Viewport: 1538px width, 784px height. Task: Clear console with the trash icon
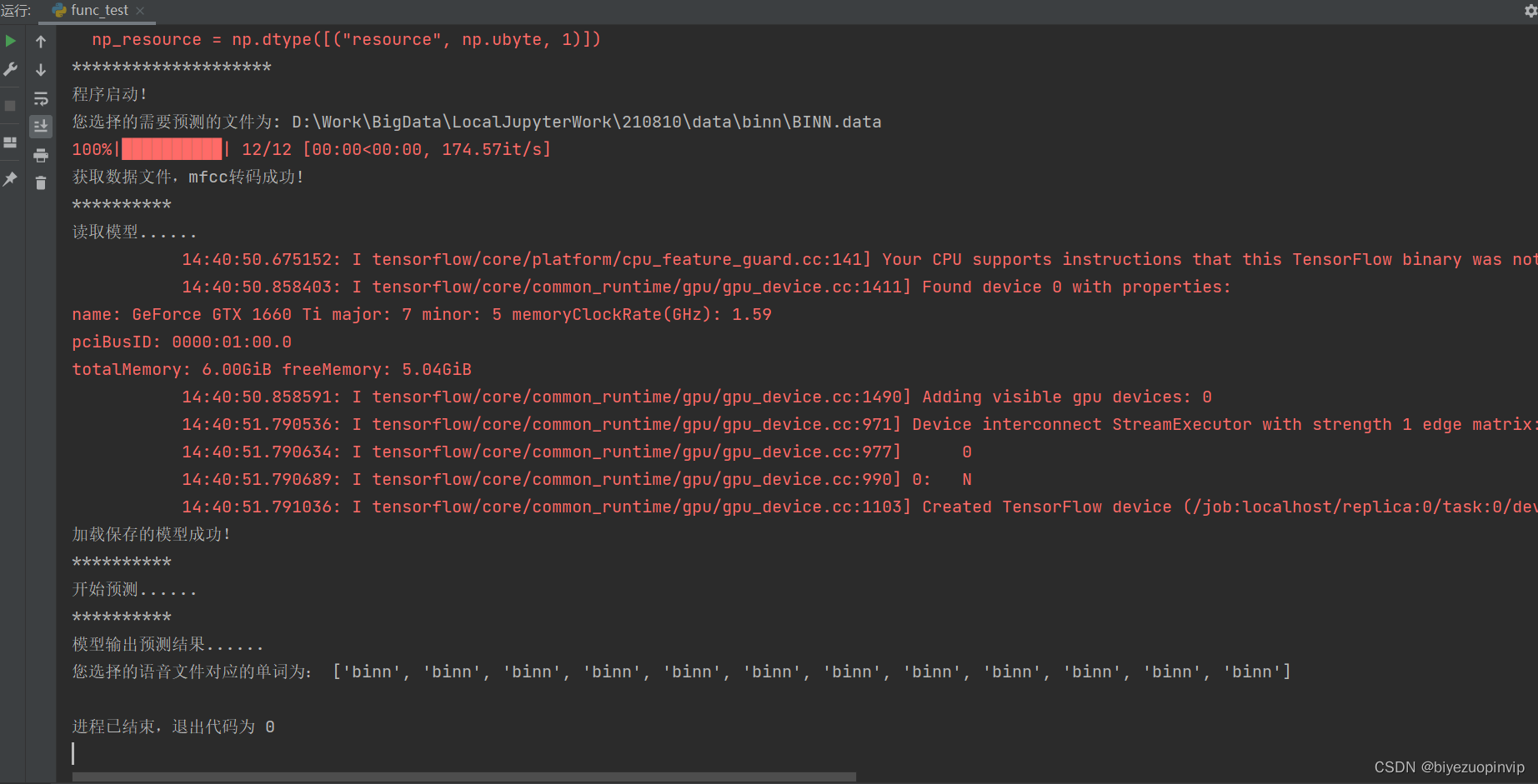tap(41, 182)
